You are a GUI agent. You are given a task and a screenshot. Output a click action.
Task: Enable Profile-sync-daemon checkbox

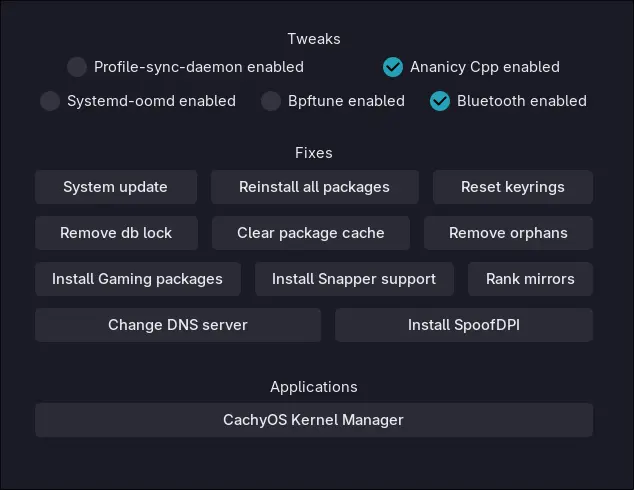pos(77,67)
